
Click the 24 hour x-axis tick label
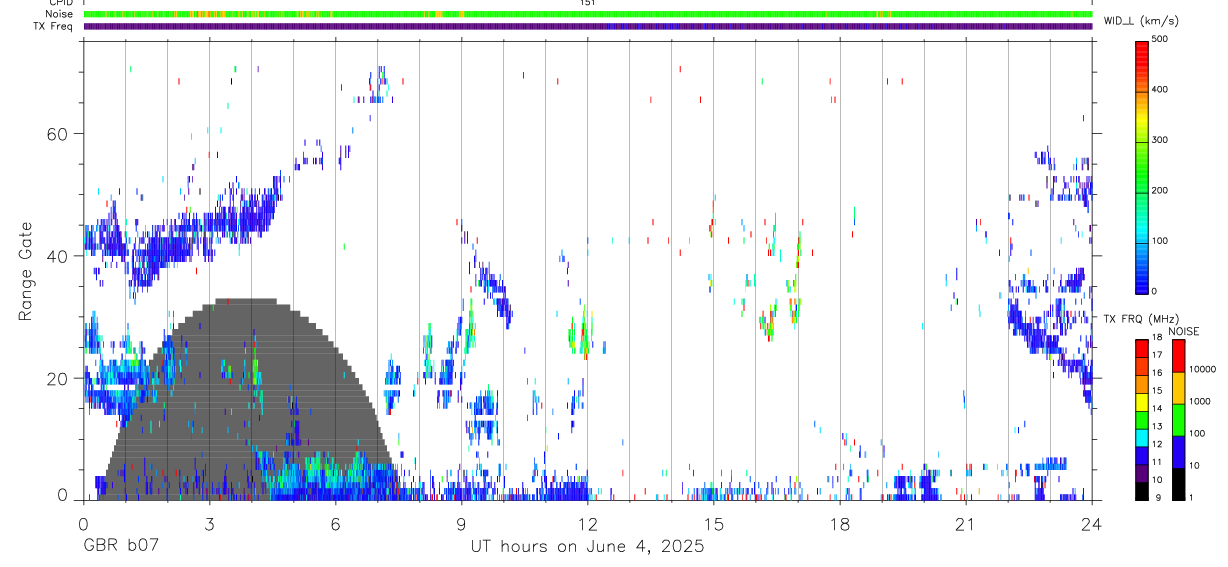[x=1091, y=523]
